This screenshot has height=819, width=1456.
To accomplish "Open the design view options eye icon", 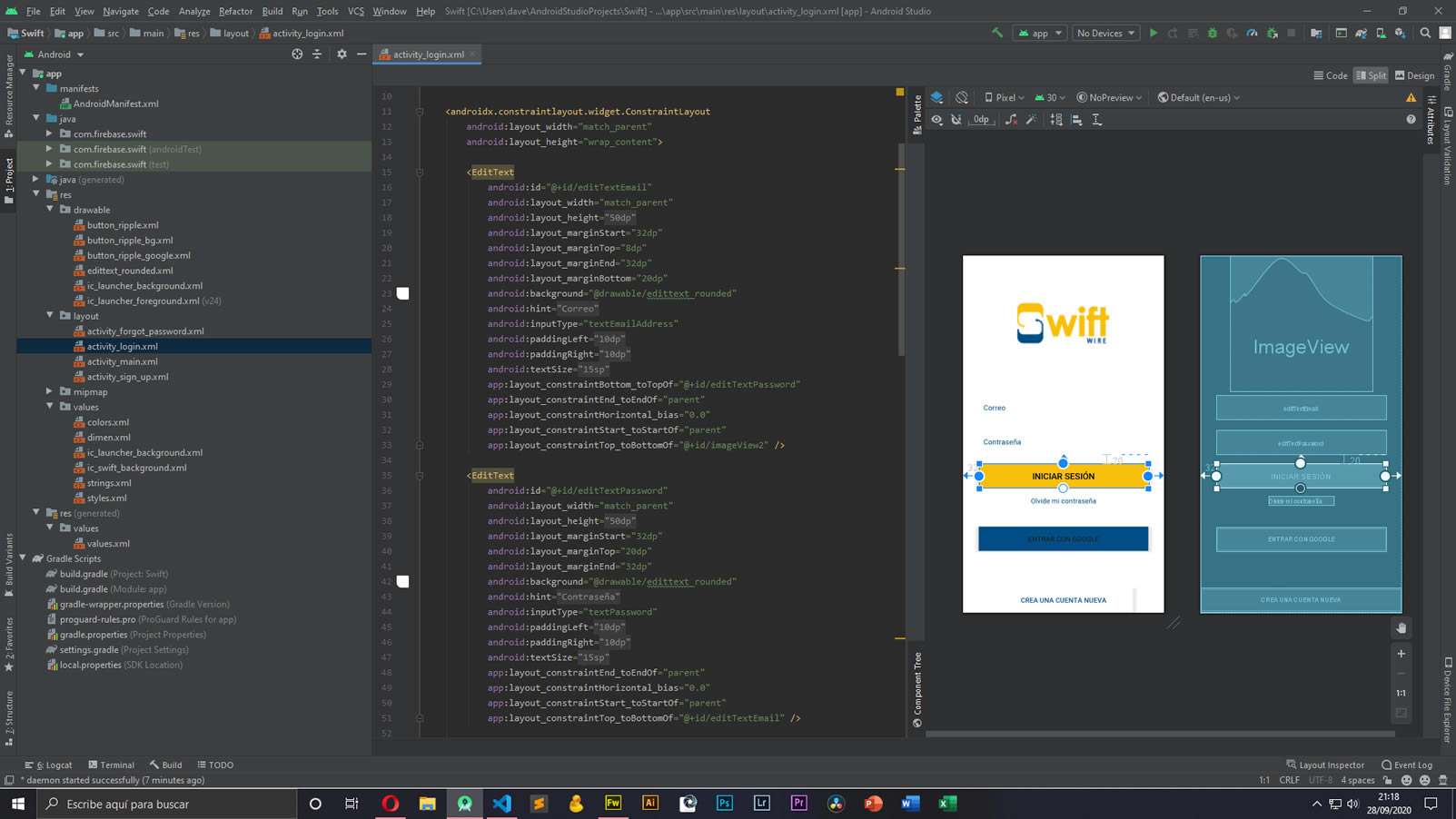I will tap(937, 120).
